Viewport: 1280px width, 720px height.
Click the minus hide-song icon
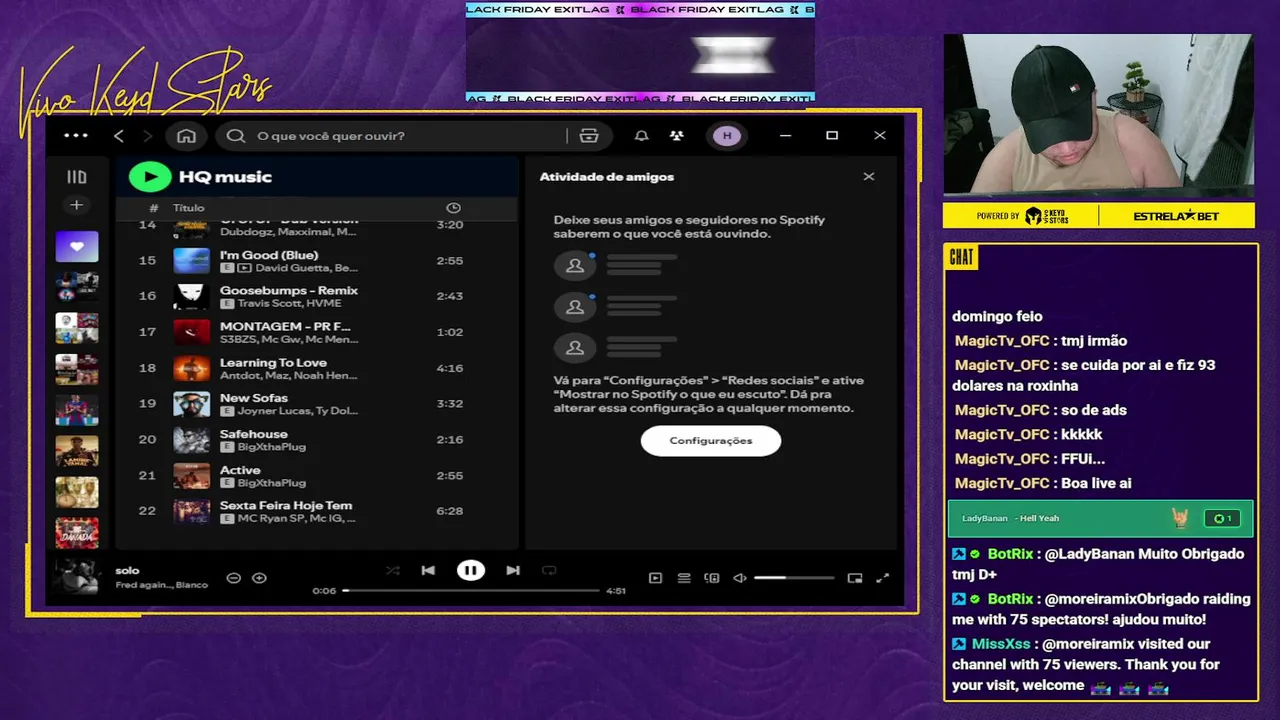coord(234,578)
